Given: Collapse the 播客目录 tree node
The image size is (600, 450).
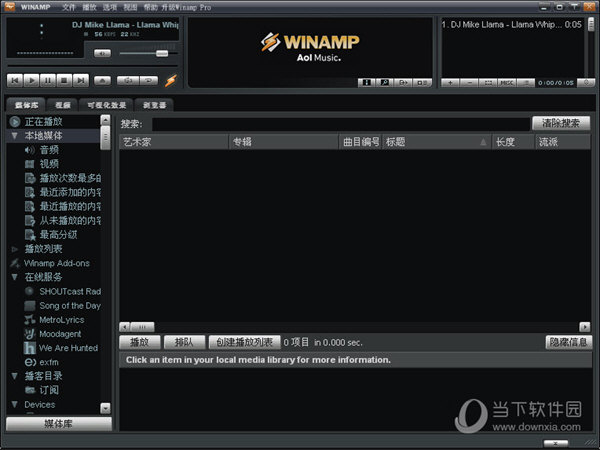Looking at the screenshot, I should 15,376.
